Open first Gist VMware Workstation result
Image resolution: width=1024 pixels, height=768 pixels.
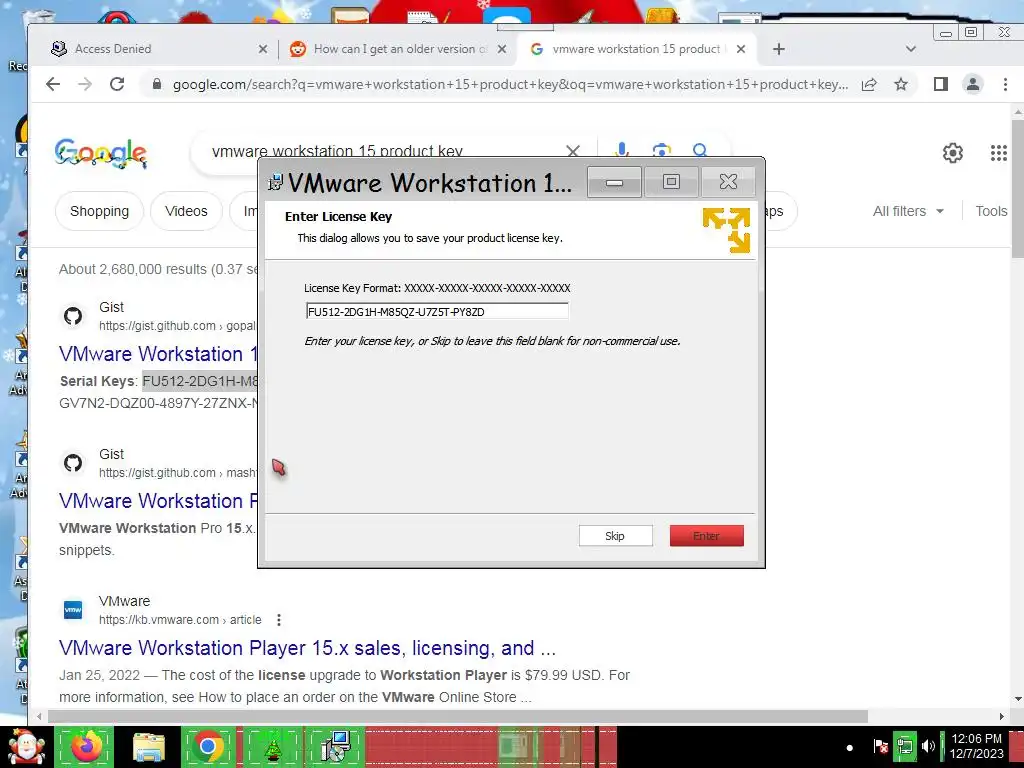tap(158, 354)
